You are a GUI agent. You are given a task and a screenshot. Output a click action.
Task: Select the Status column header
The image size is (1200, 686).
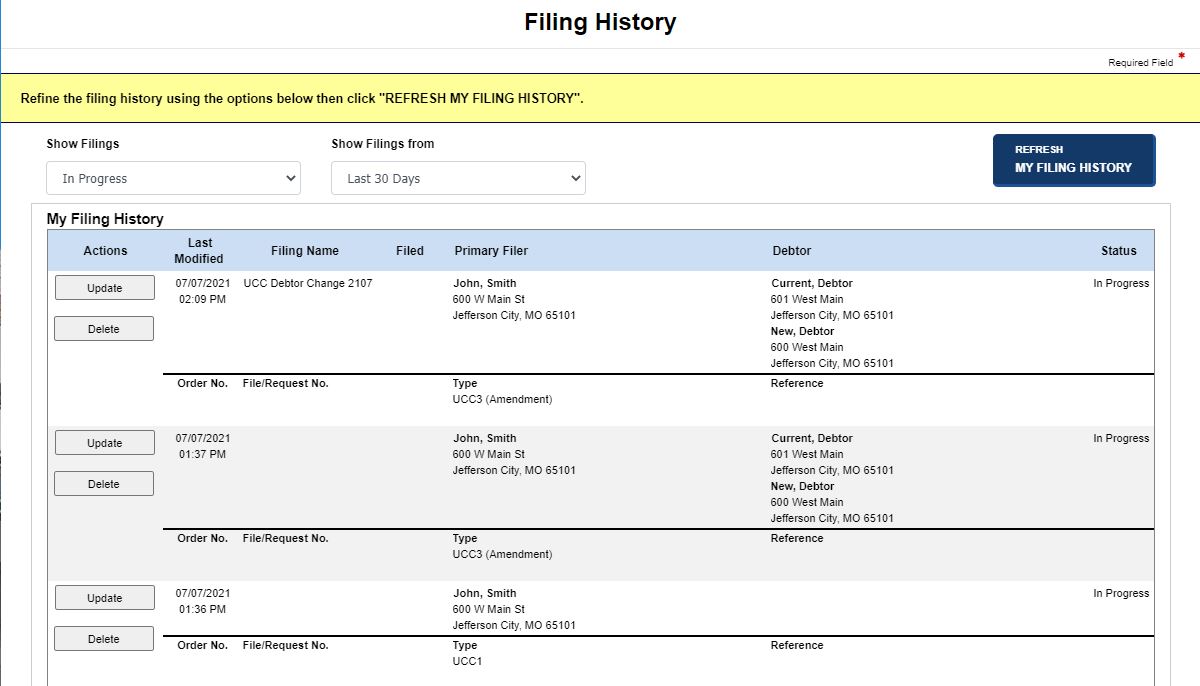pyautogui.click(x=1119, y=250)
